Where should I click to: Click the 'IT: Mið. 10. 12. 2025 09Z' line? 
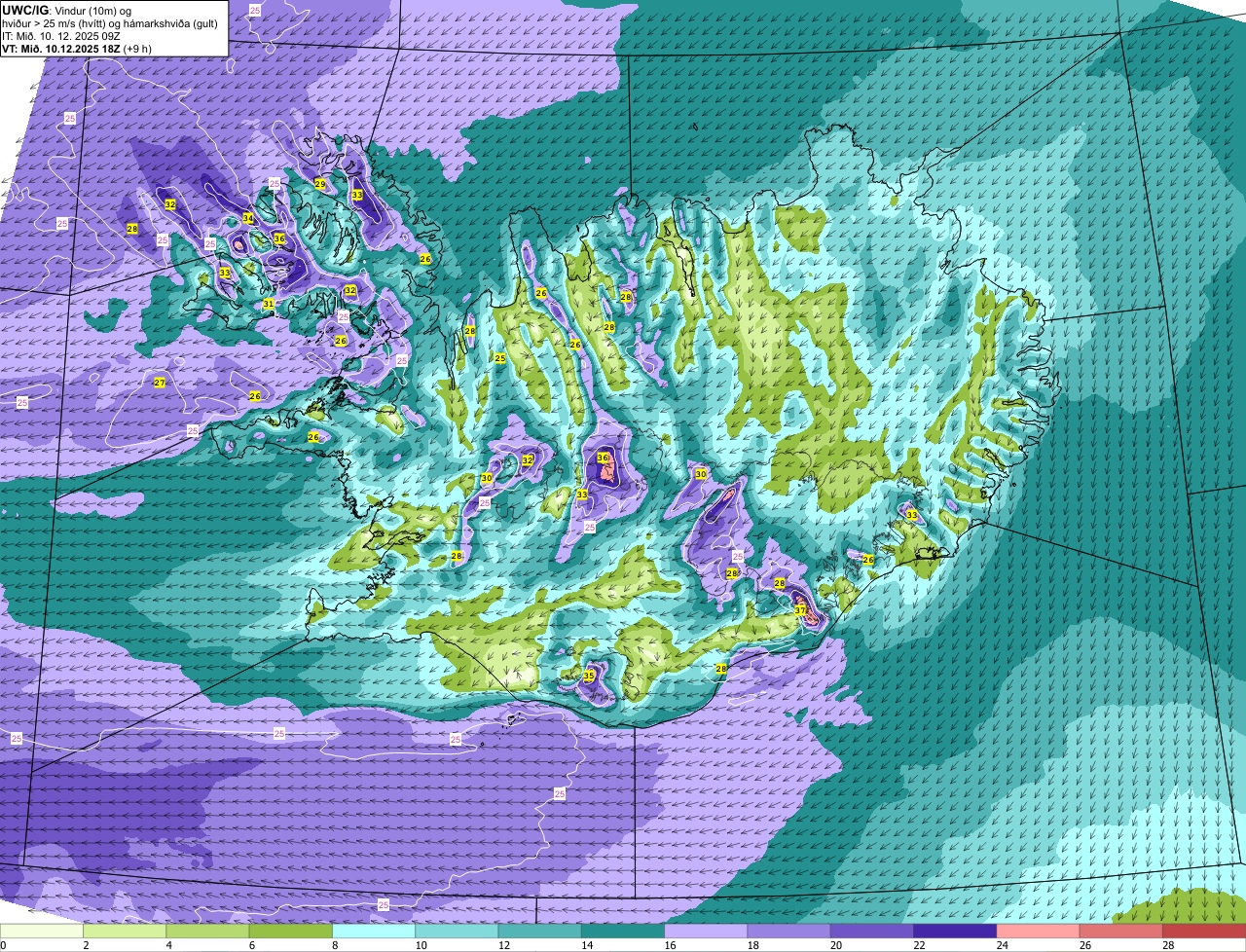pos(62,35)
